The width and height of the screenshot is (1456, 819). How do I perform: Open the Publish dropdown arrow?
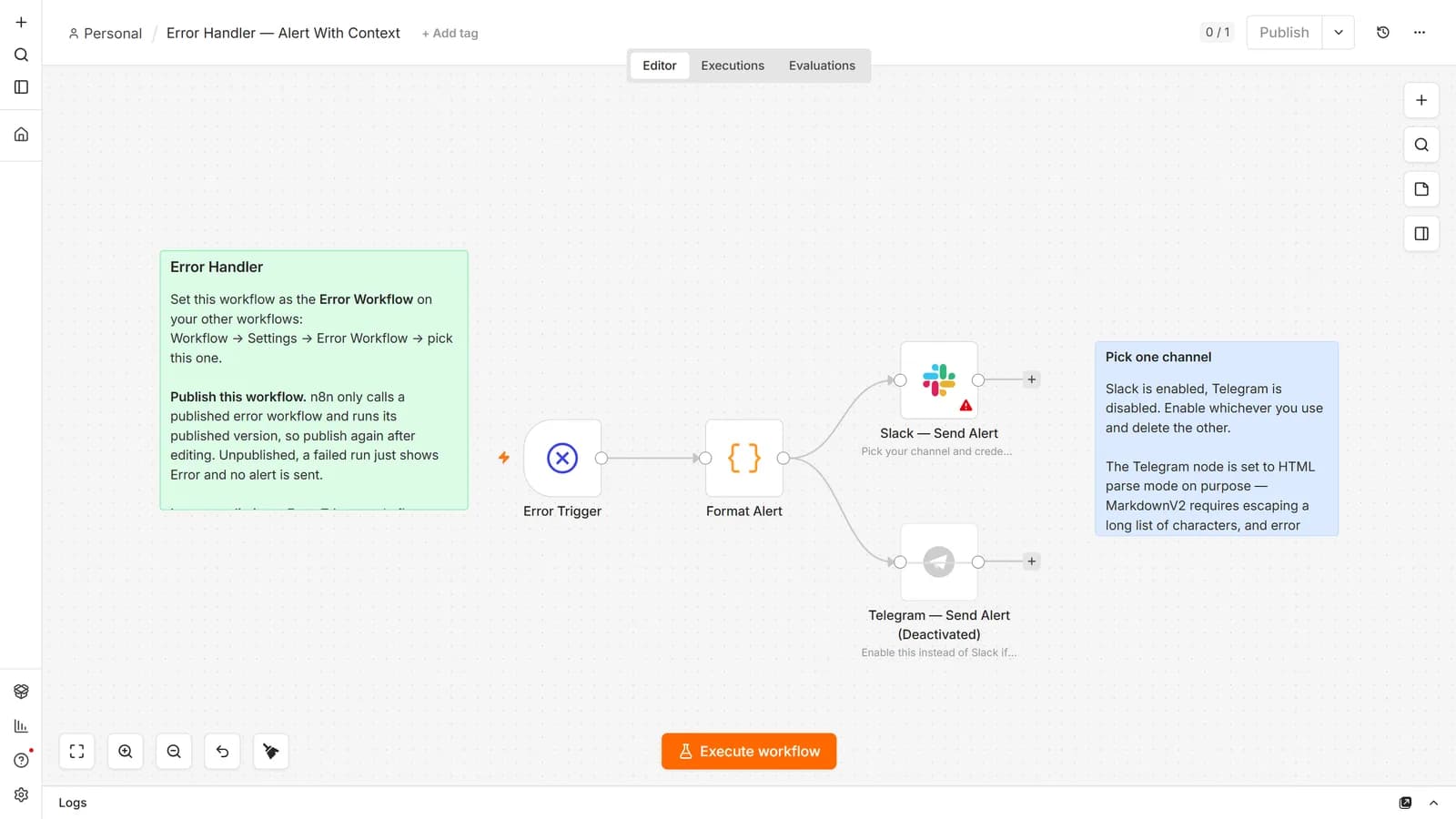tap(1339, 33)
